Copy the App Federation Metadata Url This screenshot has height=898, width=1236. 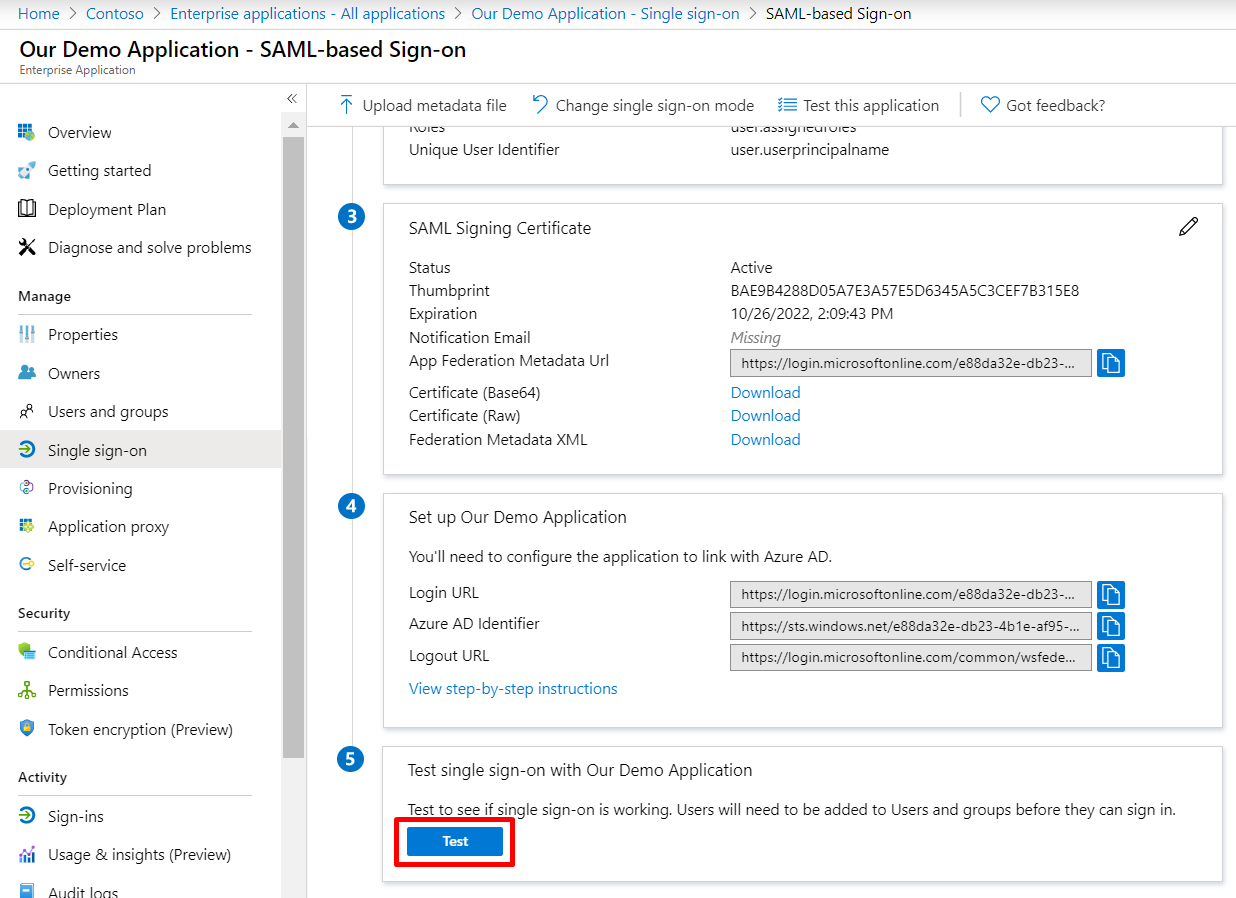[x=1110, y=362]
